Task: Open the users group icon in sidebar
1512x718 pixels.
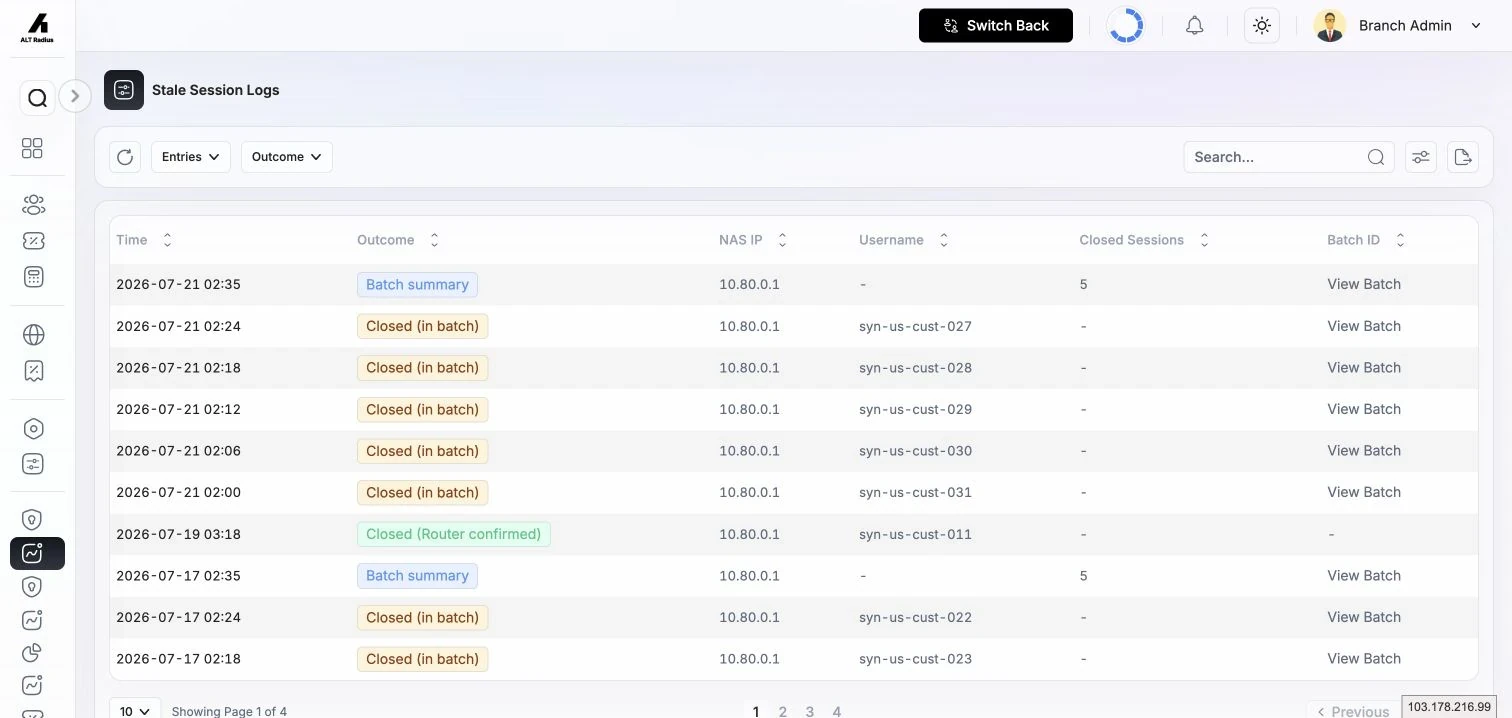Action: pyautogui.click(x=33, y=205)
